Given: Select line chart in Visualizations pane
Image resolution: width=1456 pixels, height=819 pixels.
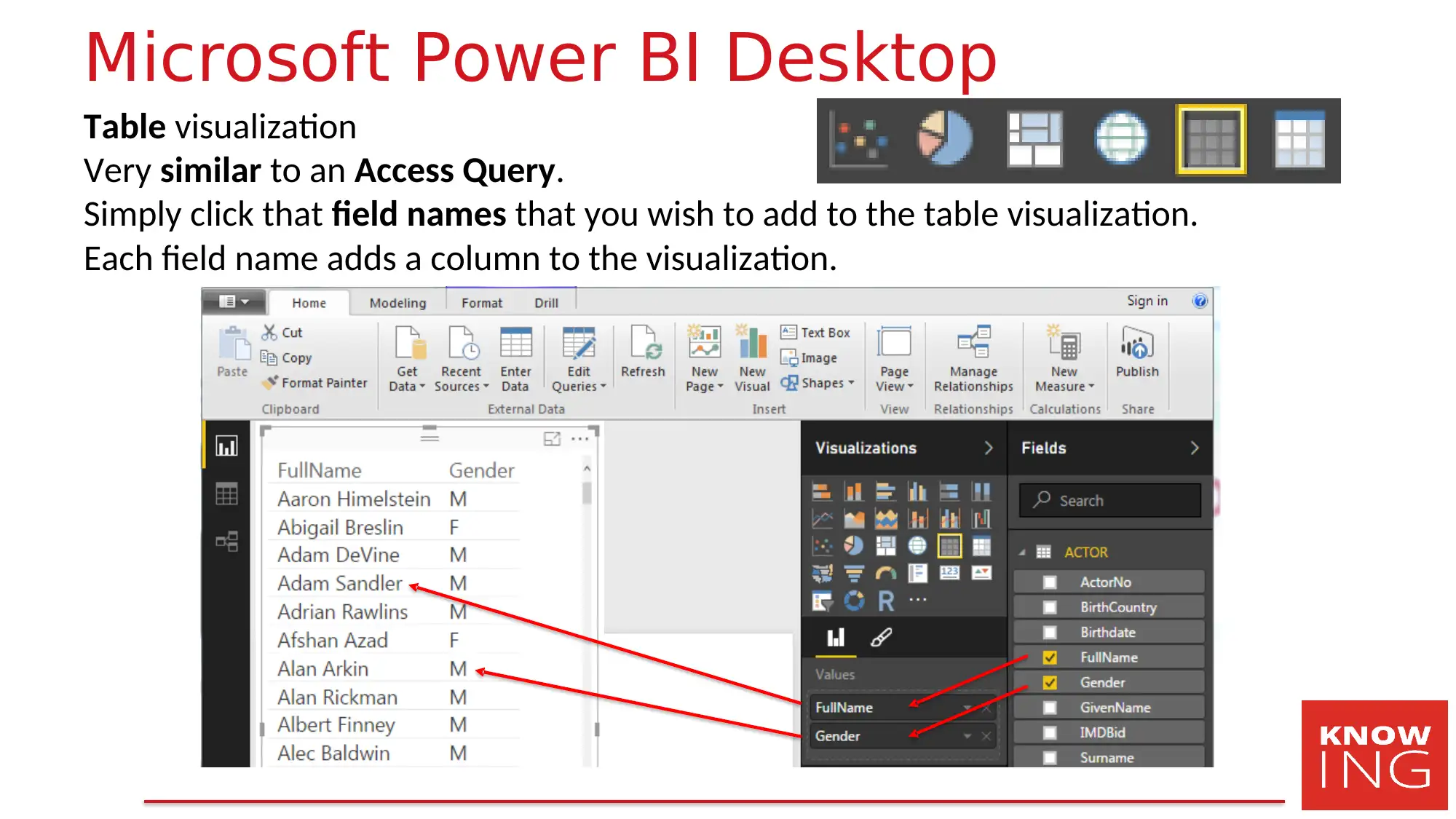Looking at the screenshot, I should tap(822, 519).
